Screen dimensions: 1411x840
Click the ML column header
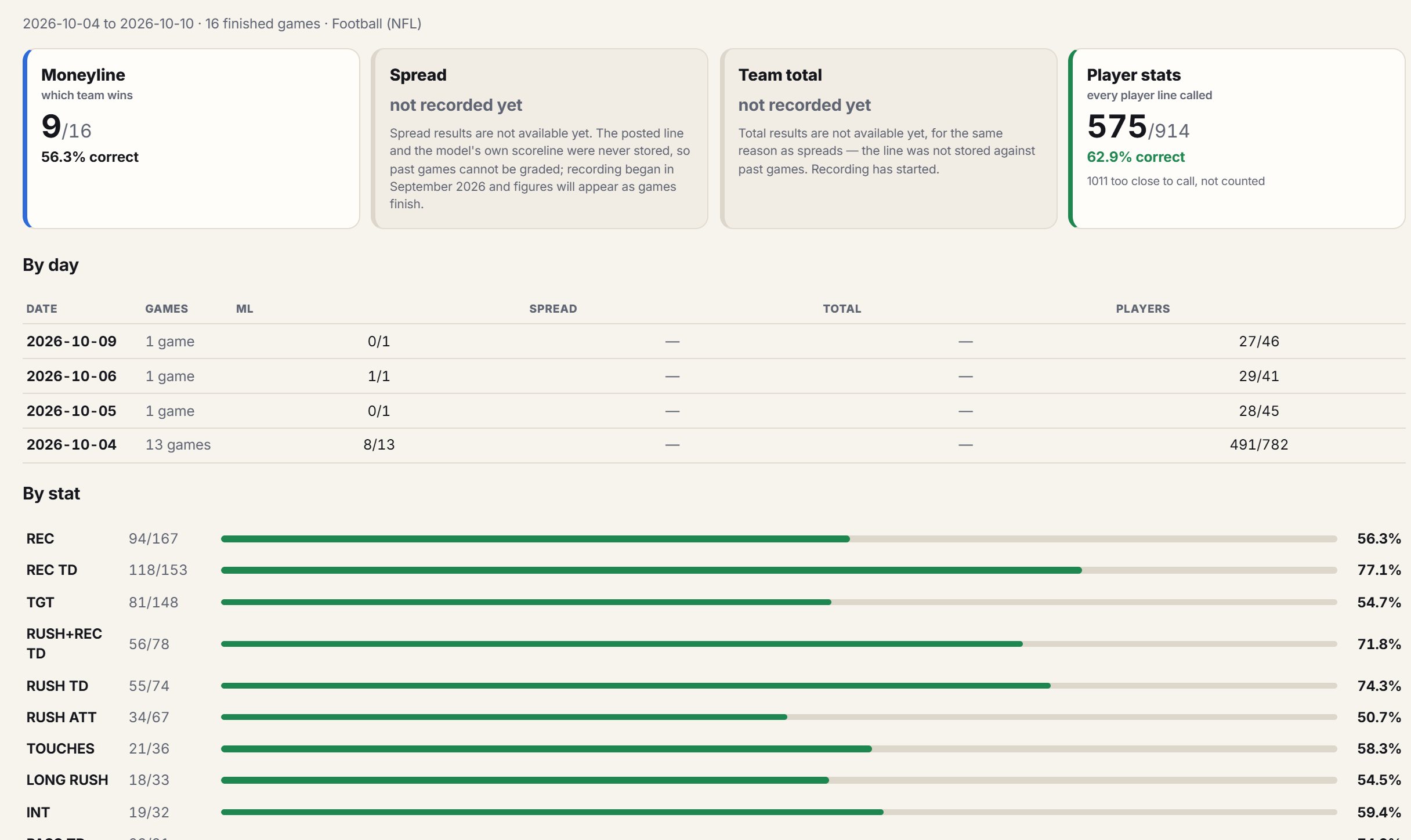point(244,309)
